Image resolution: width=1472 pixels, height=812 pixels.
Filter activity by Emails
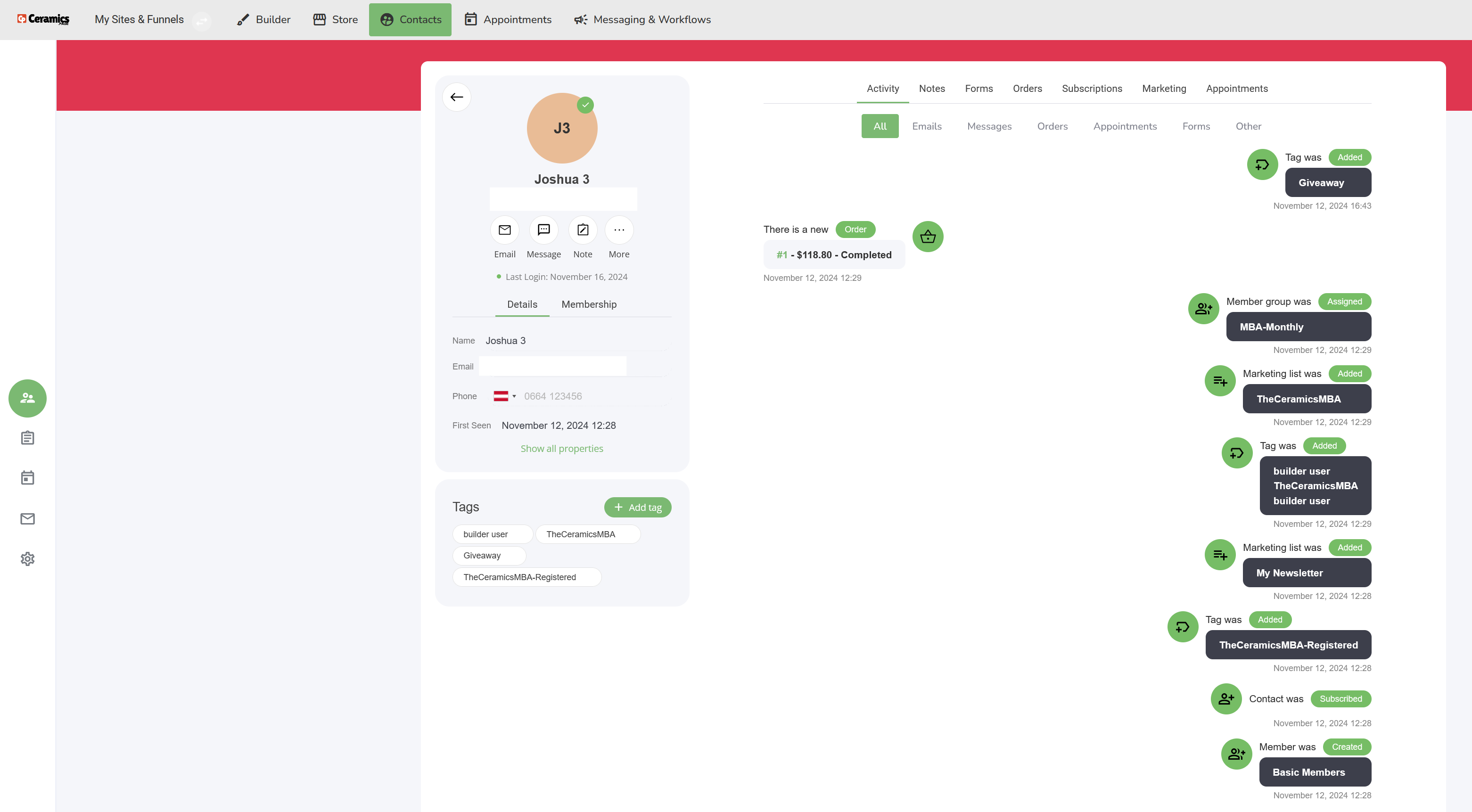(x=927, y=126)
